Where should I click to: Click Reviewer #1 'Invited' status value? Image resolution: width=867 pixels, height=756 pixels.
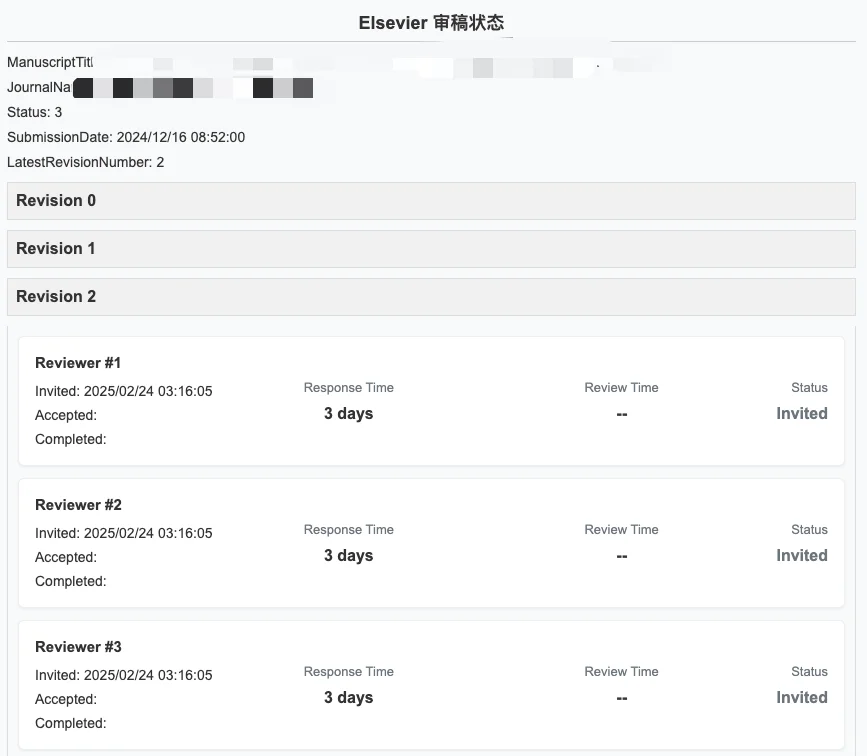(x=802, y=414)
